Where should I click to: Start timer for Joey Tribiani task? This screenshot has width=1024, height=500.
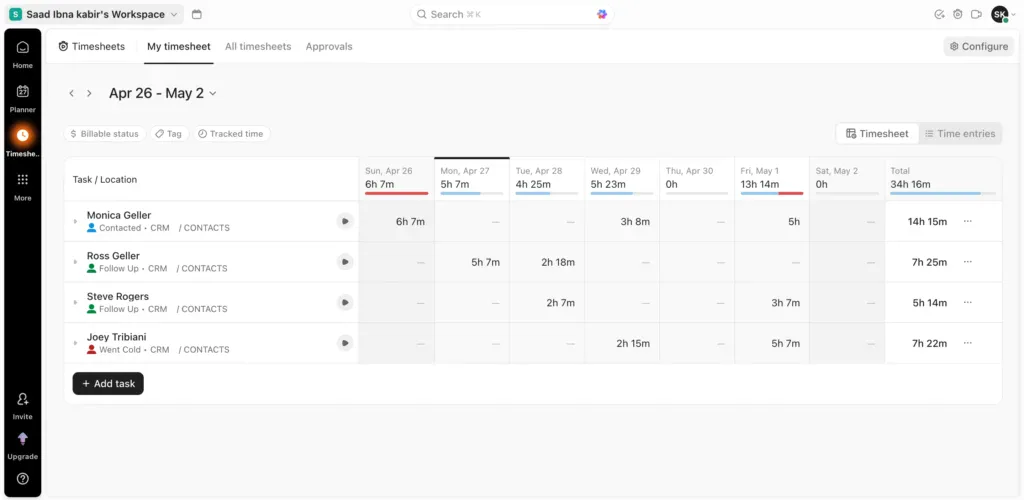point(345,343)
